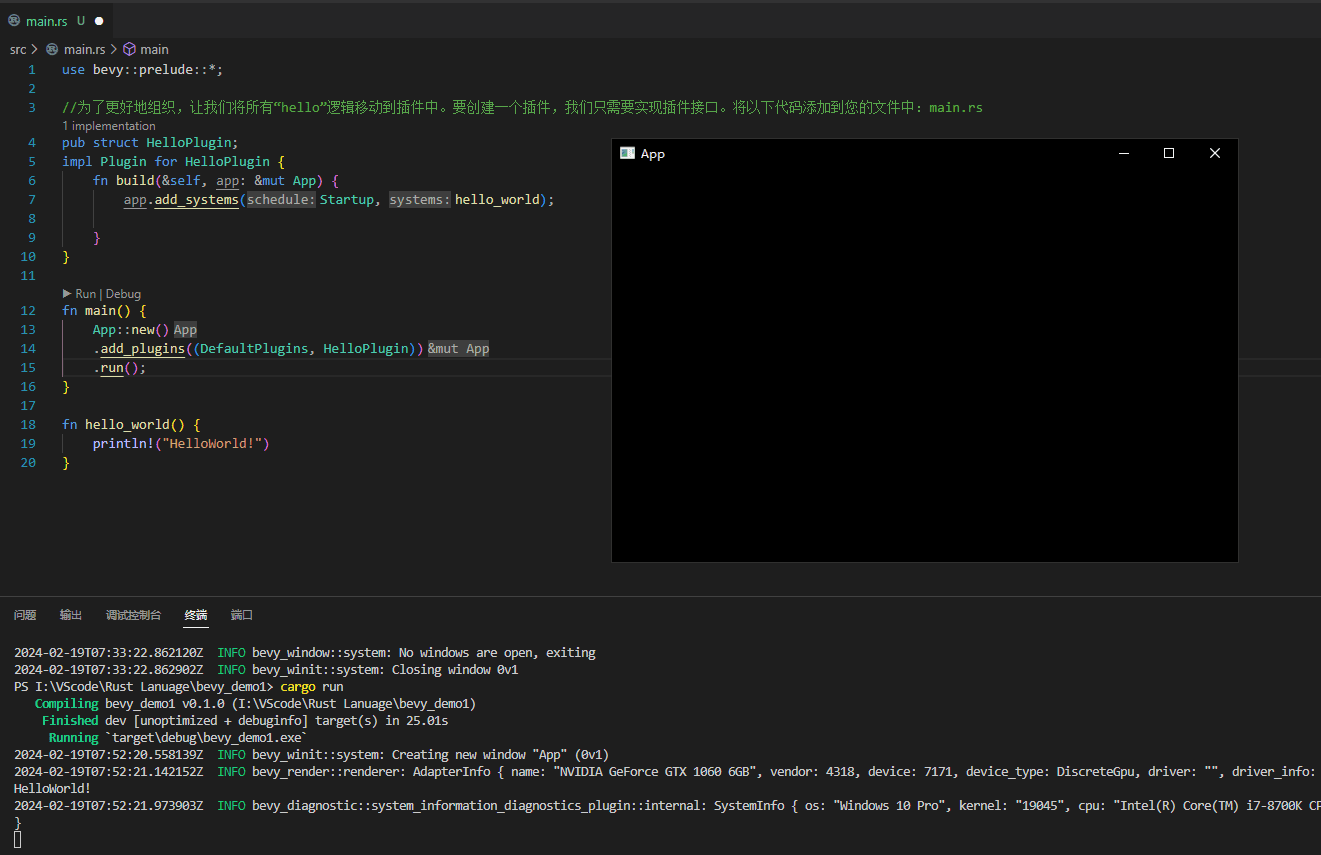Open the src folder breadcrumb dropdown
The height and width of the screenshot is (855, 1321).
click(x=18, y=49)
